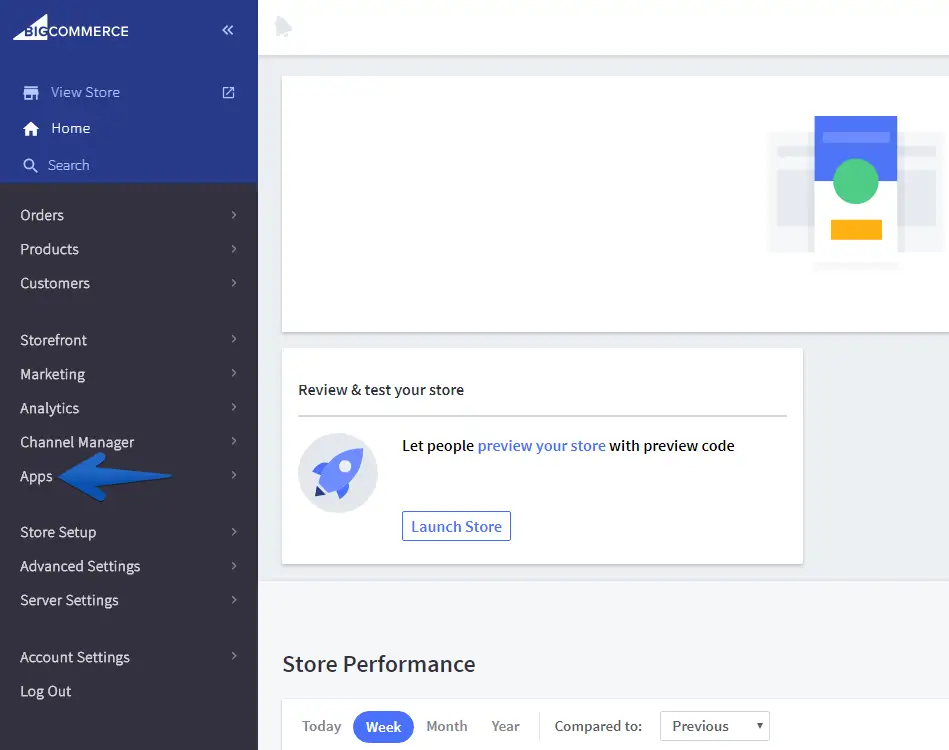The height and width of the screenshot is (750, 949).
Task: Open the notifications bell icon
Action: point(284,28)
